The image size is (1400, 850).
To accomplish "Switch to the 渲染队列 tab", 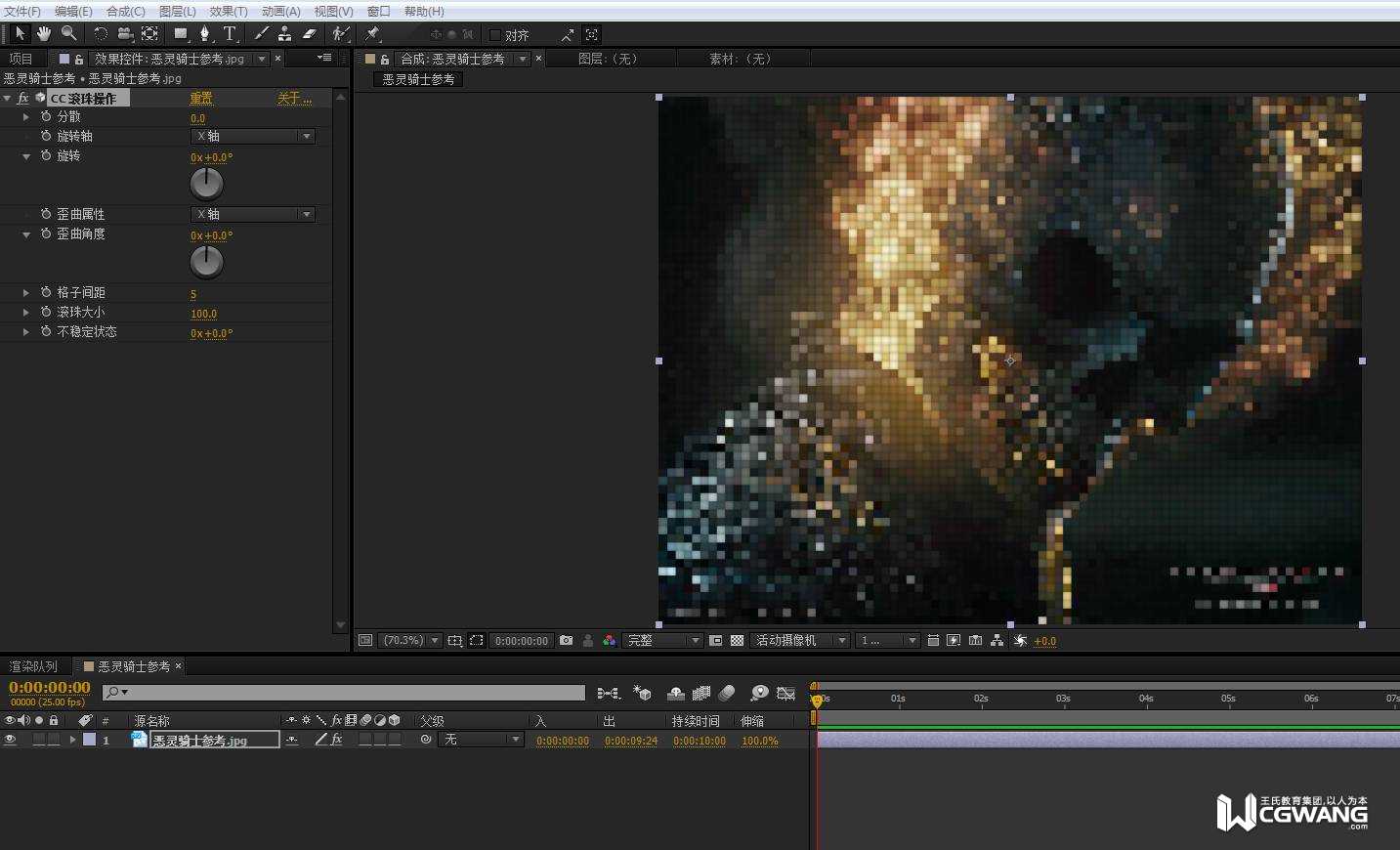I will 33,666.
